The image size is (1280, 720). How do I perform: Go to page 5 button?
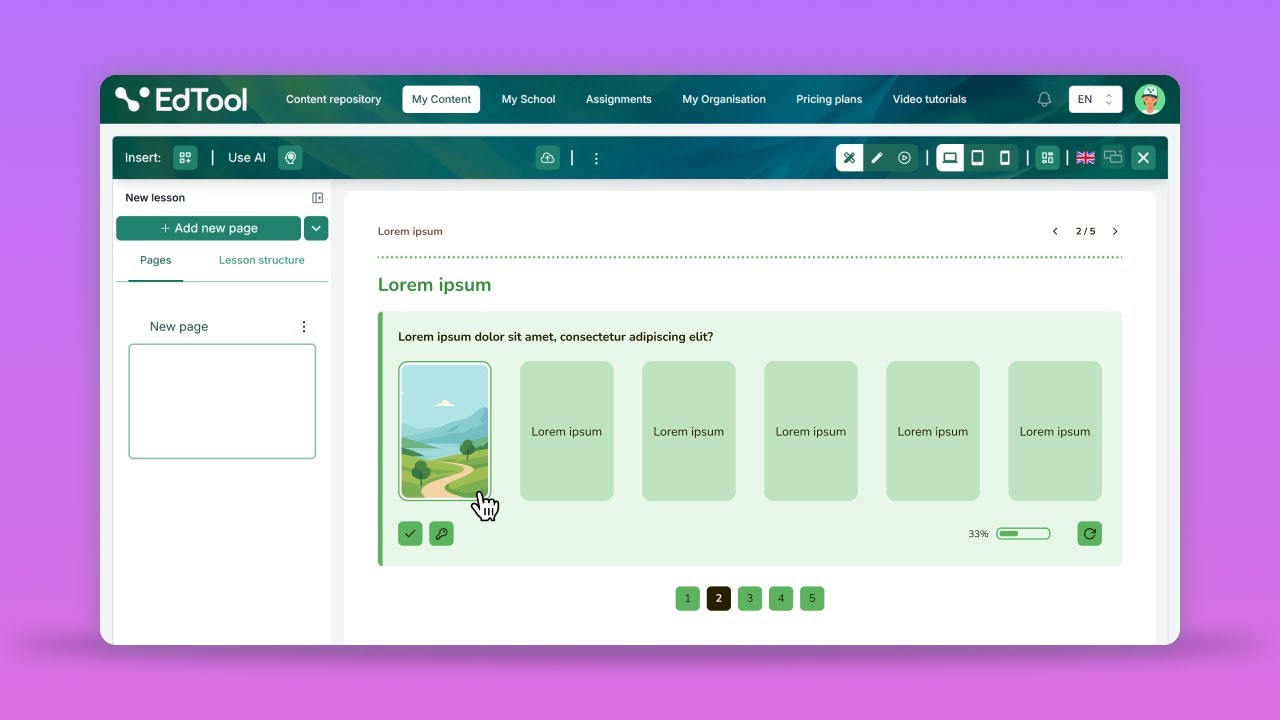pyautogui.click(x=812, y=599)
